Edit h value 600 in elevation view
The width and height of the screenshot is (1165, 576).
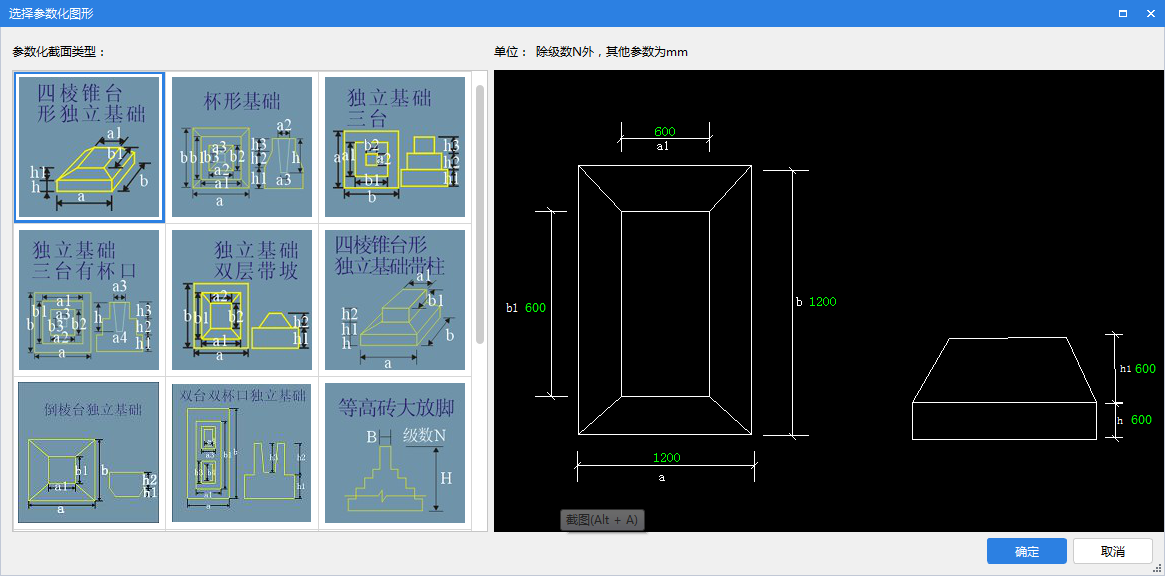click(x=1141, y=420)
